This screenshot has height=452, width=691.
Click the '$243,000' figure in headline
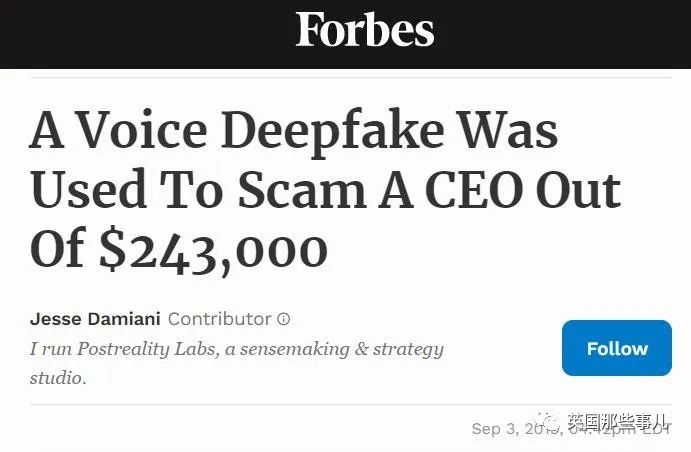tap(213, 251)
